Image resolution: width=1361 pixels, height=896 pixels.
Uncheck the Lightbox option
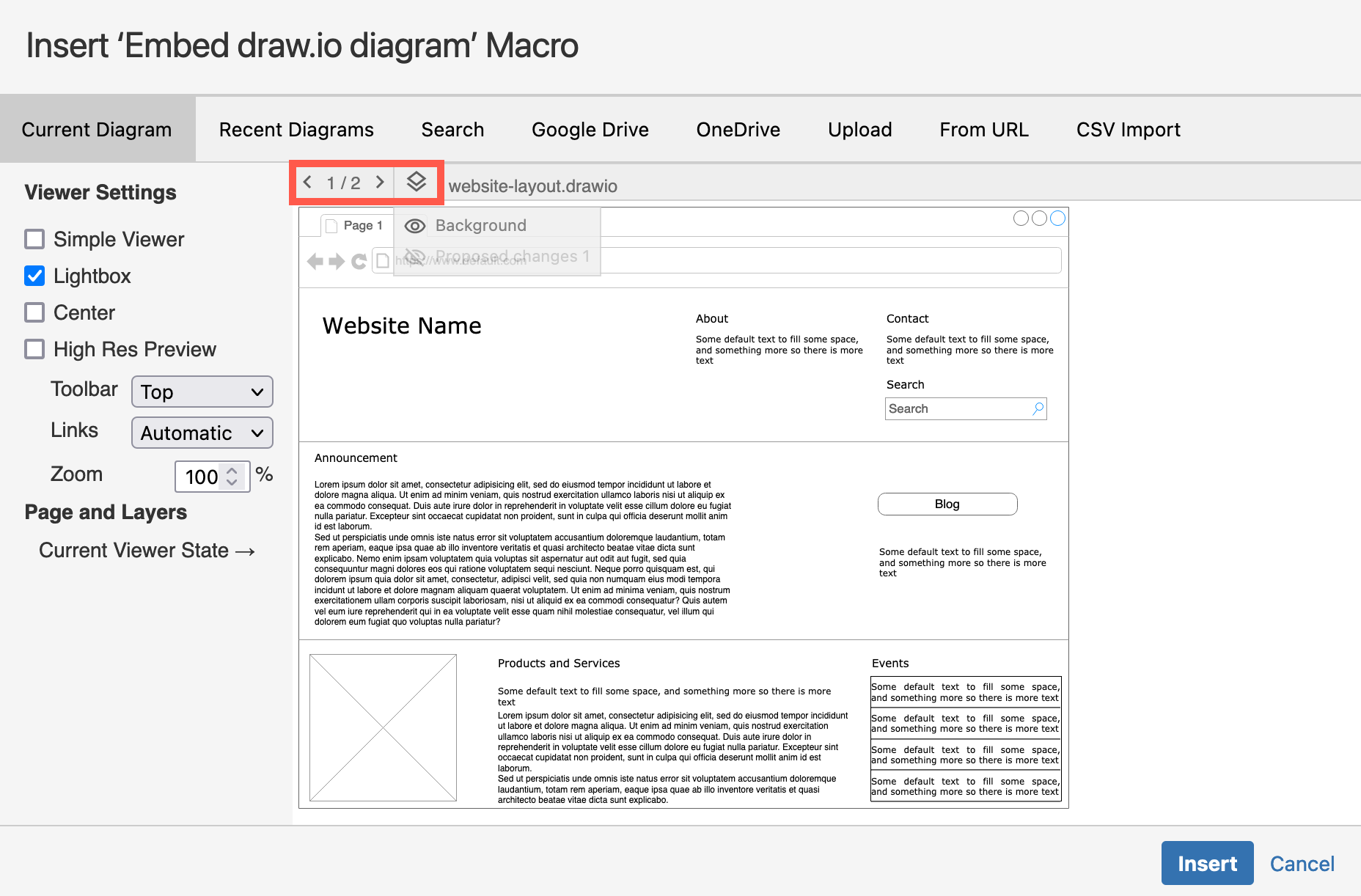[x=34, y=276]
